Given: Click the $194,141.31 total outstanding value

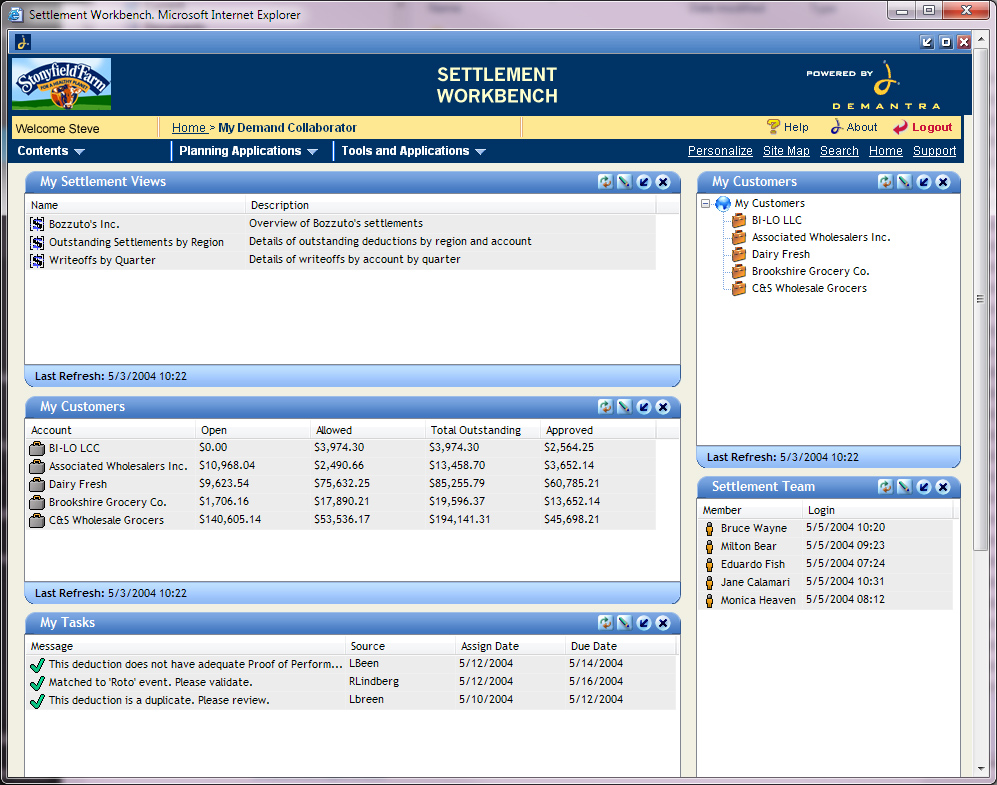Looking at the screenshot, I should tap(460, 519).
